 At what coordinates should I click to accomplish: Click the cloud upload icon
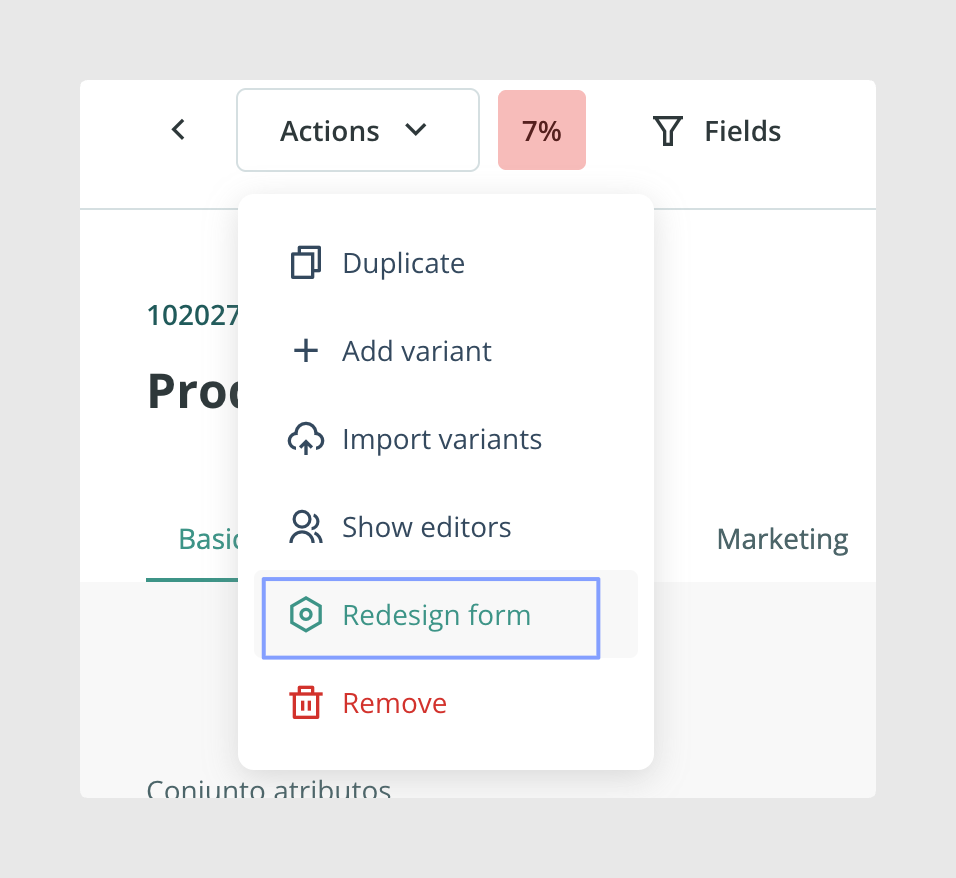(305, 439)
